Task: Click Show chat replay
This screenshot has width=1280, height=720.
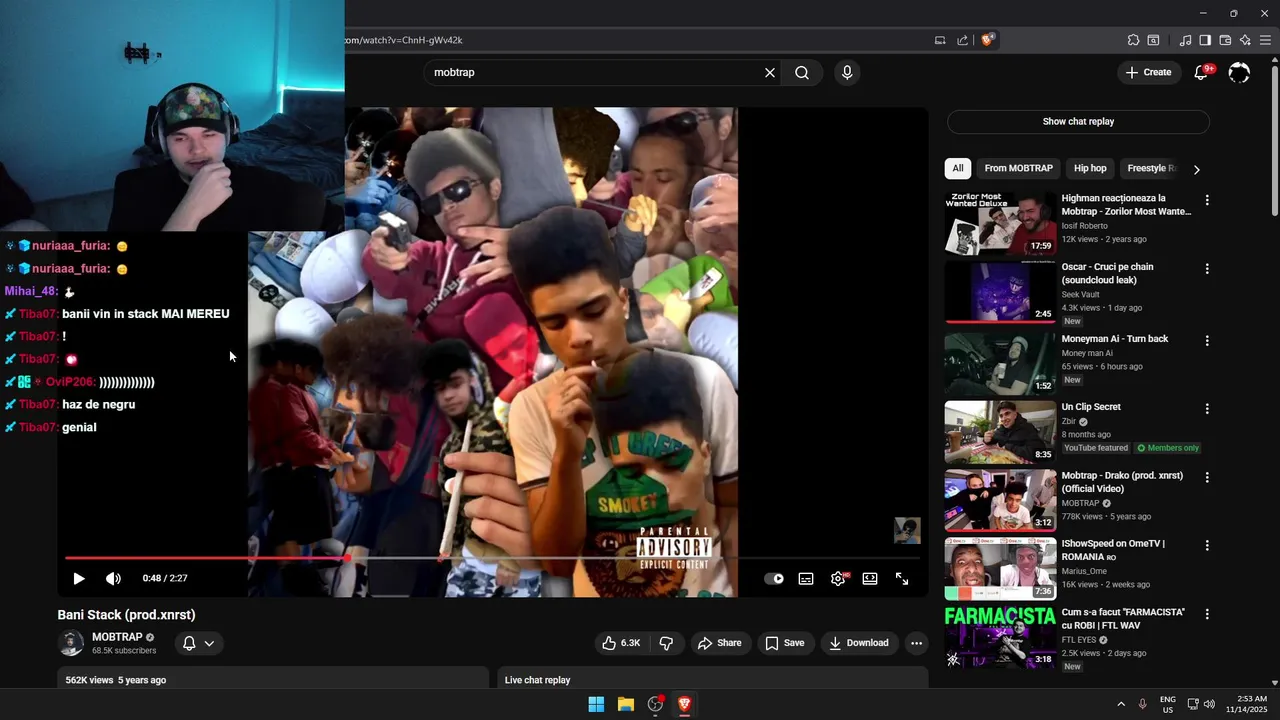Action: [x=1078, y=121]
